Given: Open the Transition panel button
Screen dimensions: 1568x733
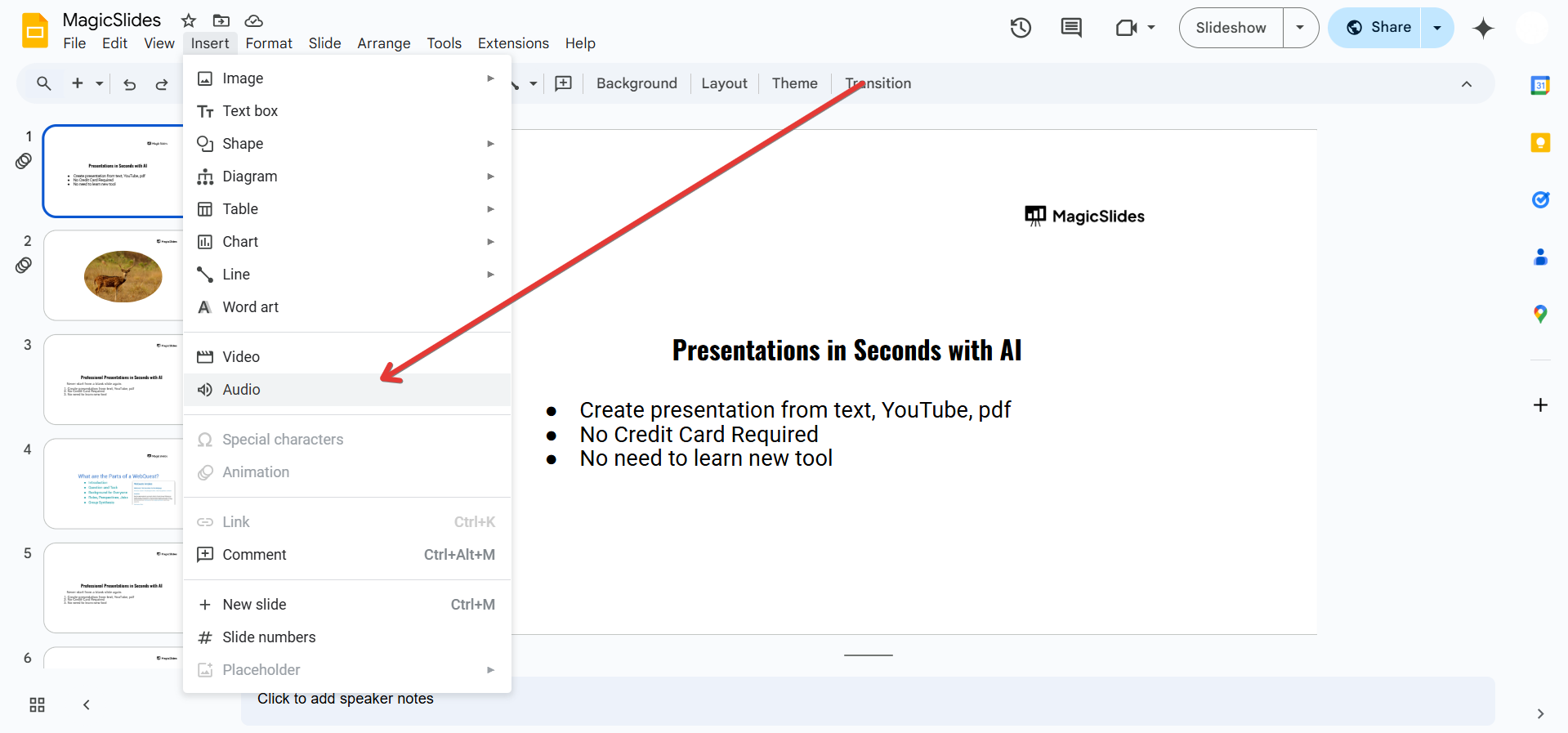Looking at the screenshot, I should point(878,83).
